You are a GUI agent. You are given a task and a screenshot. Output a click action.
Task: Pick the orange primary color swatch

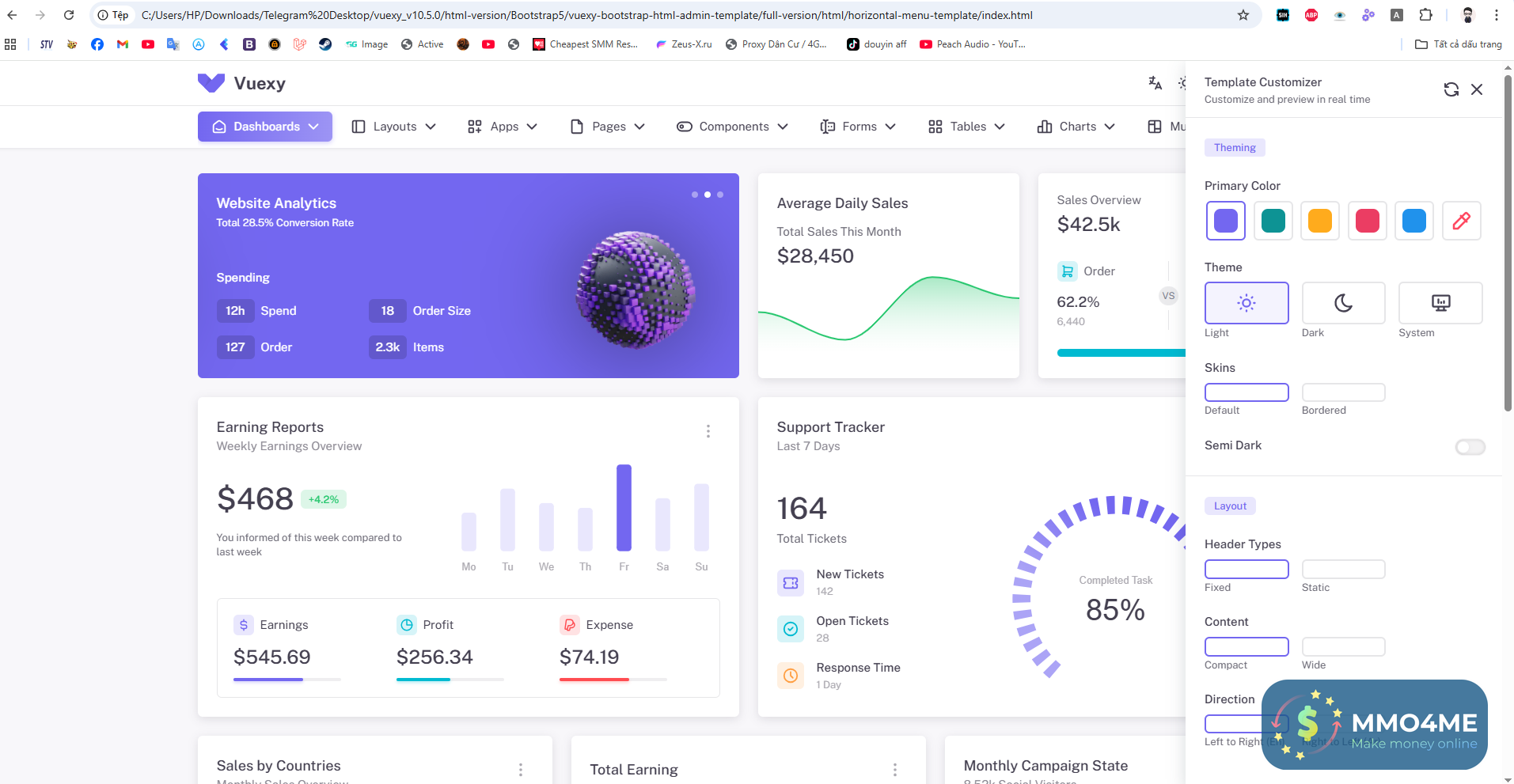[1320, 221]
